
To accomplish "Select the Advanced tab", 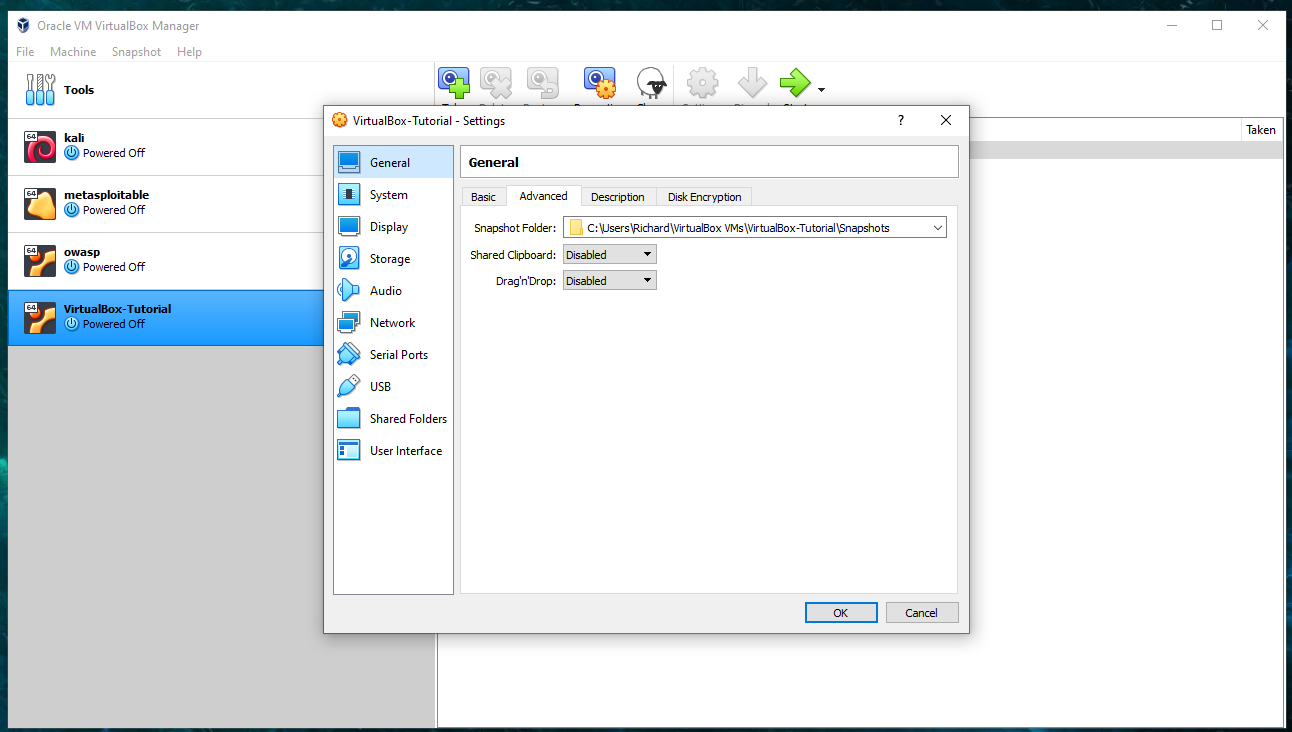I will click(x=543, y=196).
